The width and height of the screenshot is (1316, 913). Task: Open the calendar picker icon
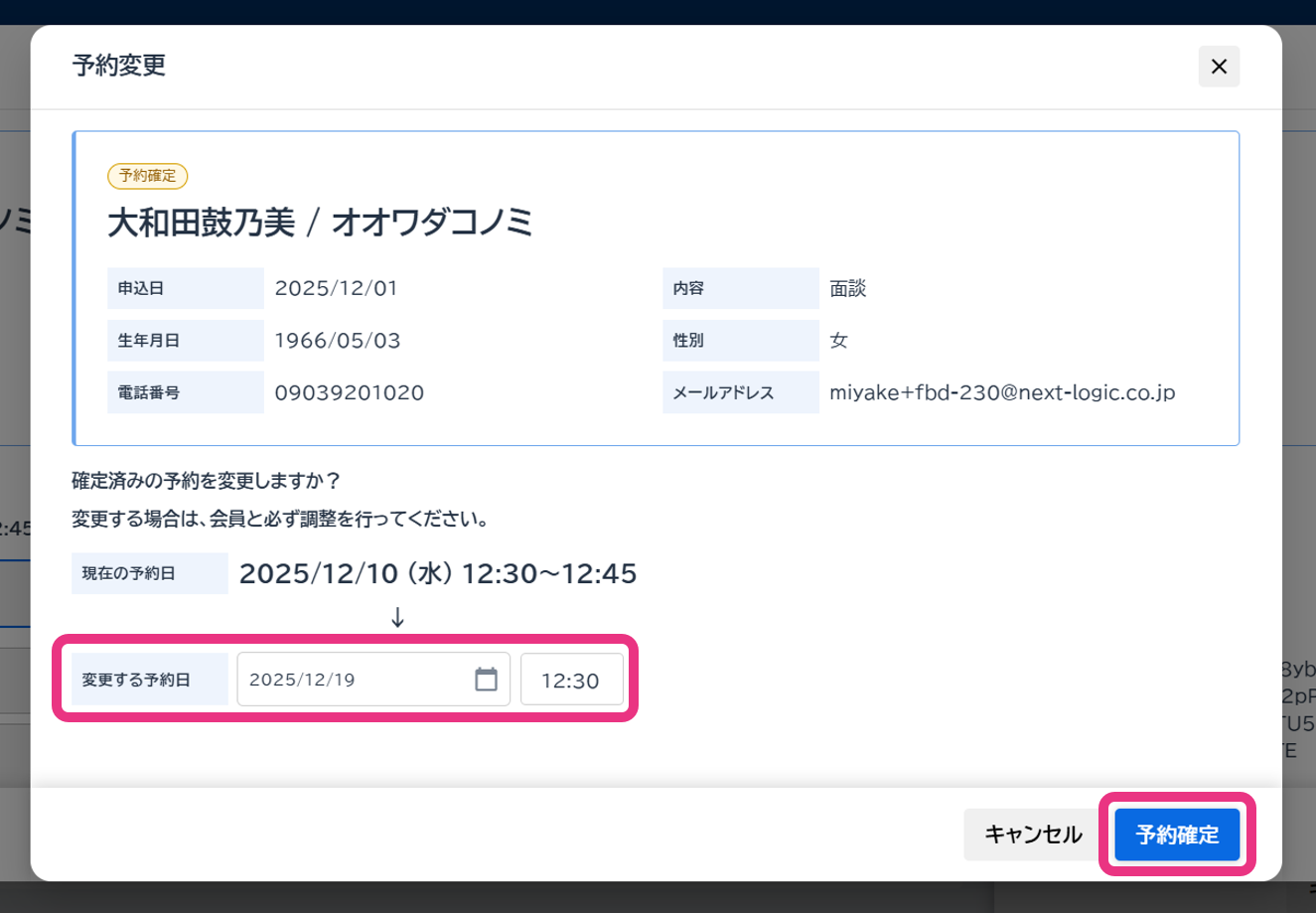click(486, 680)
